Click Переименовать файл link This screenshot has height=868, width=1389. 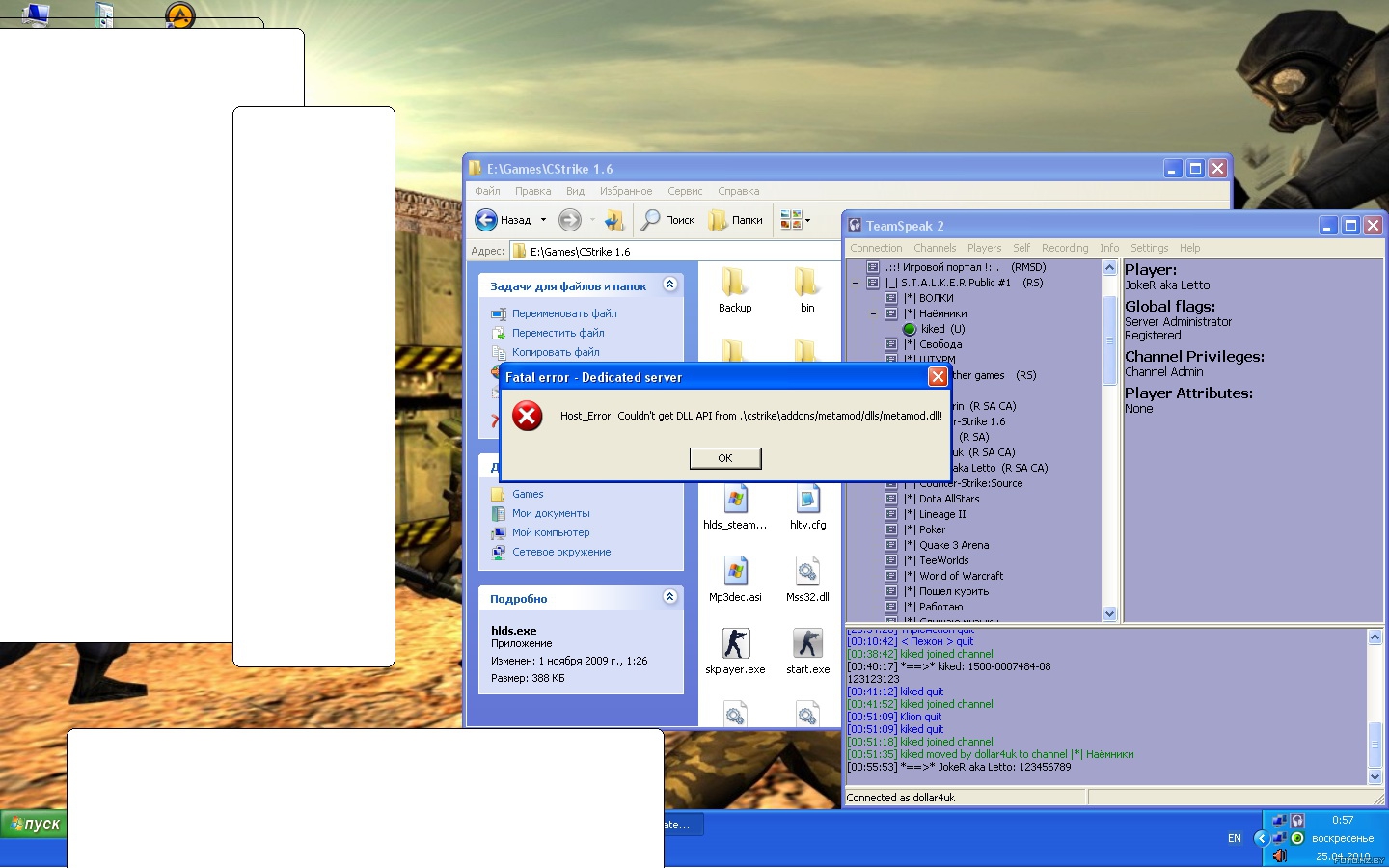tap(564, 313)
